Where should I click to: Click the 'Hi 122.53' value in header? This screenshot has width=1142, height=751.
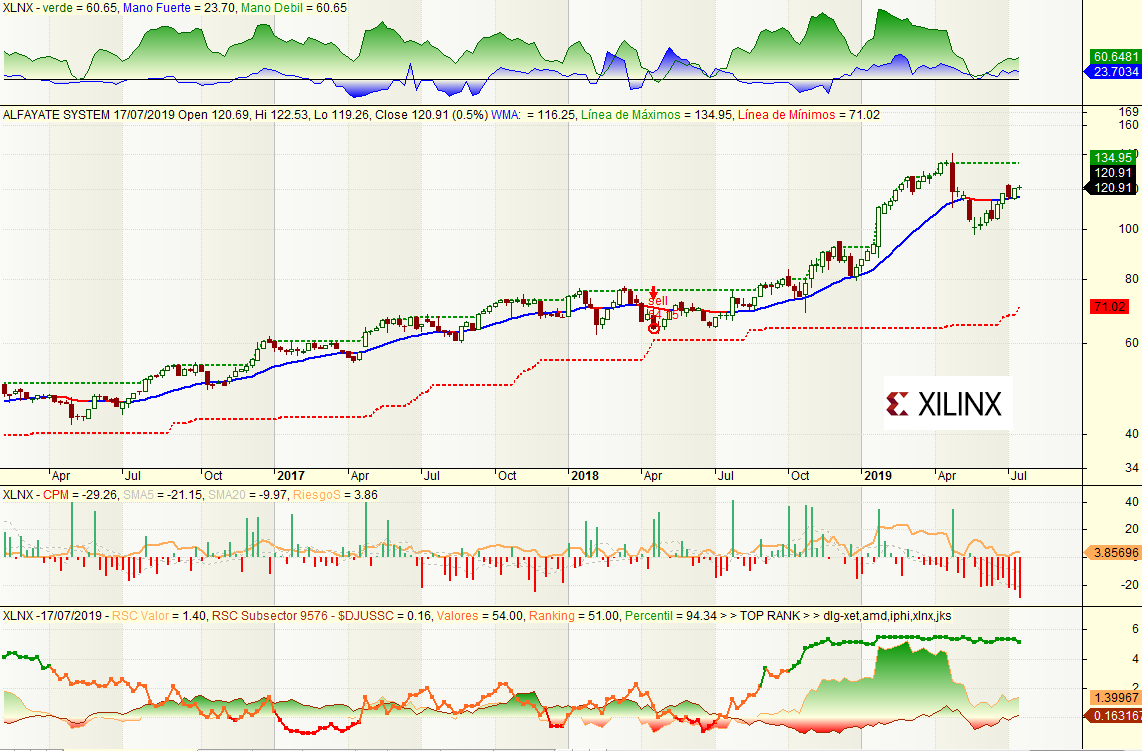click(x=280, y=115)
